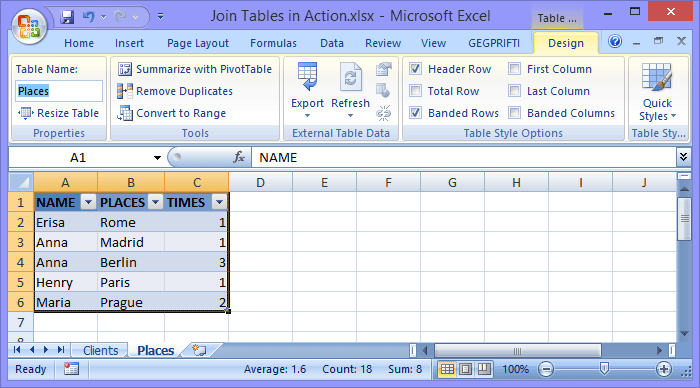Open the Export dropdown arrow
This screenshot has height=388, width=700.
307,116
